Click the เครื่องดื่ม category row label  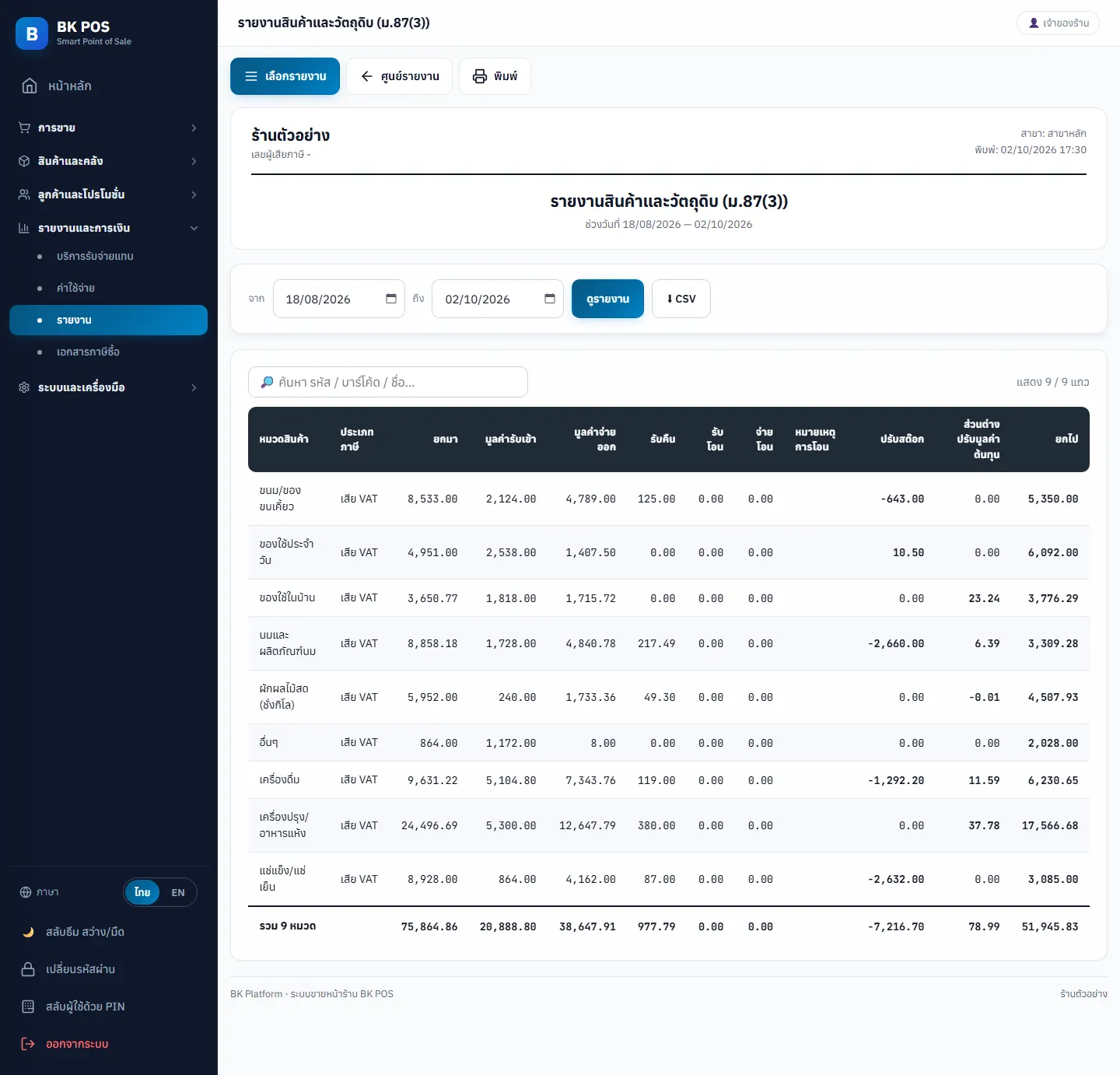(x=279, y=779)
